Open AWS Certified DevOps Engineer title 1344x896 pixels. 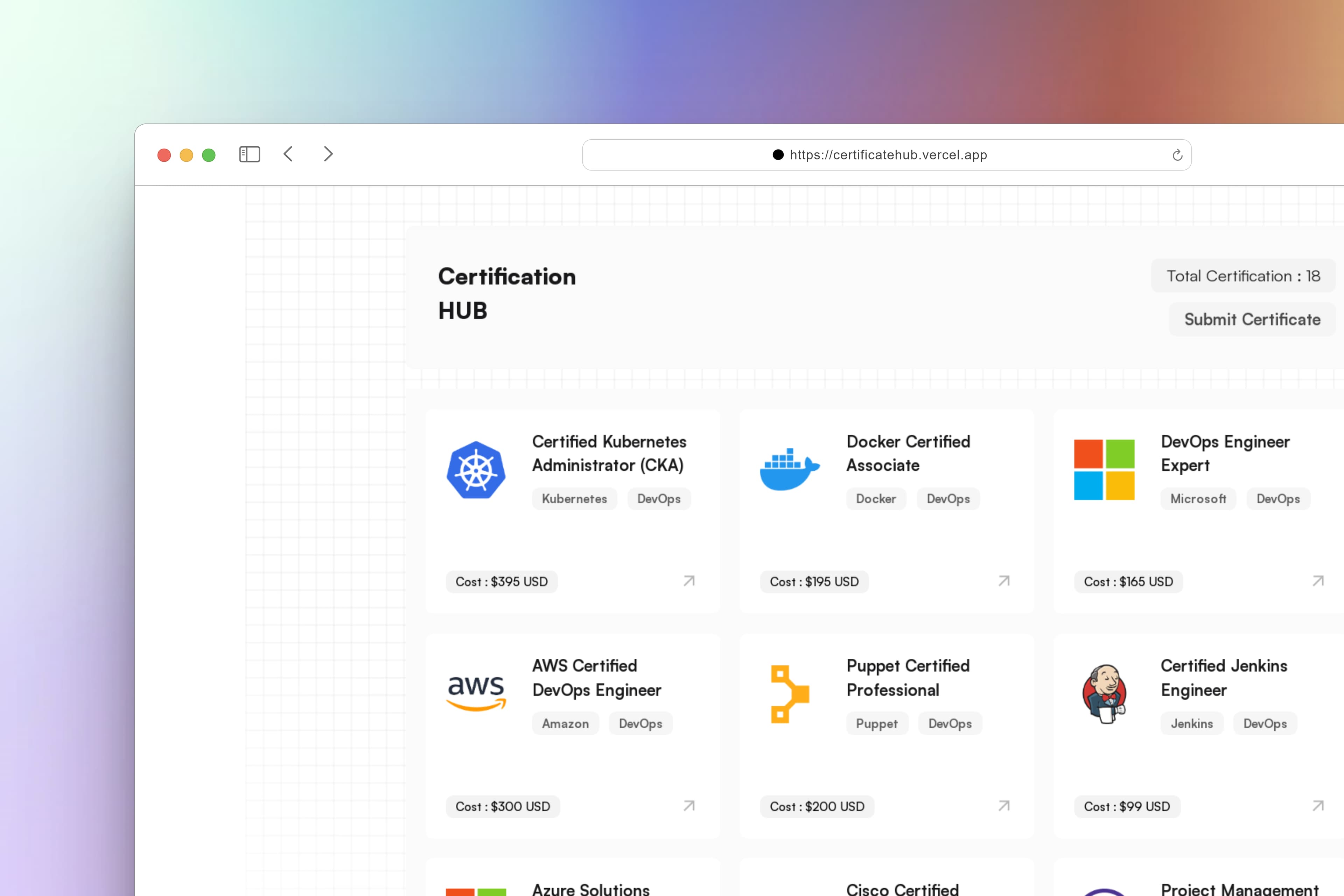coord(596,678)
